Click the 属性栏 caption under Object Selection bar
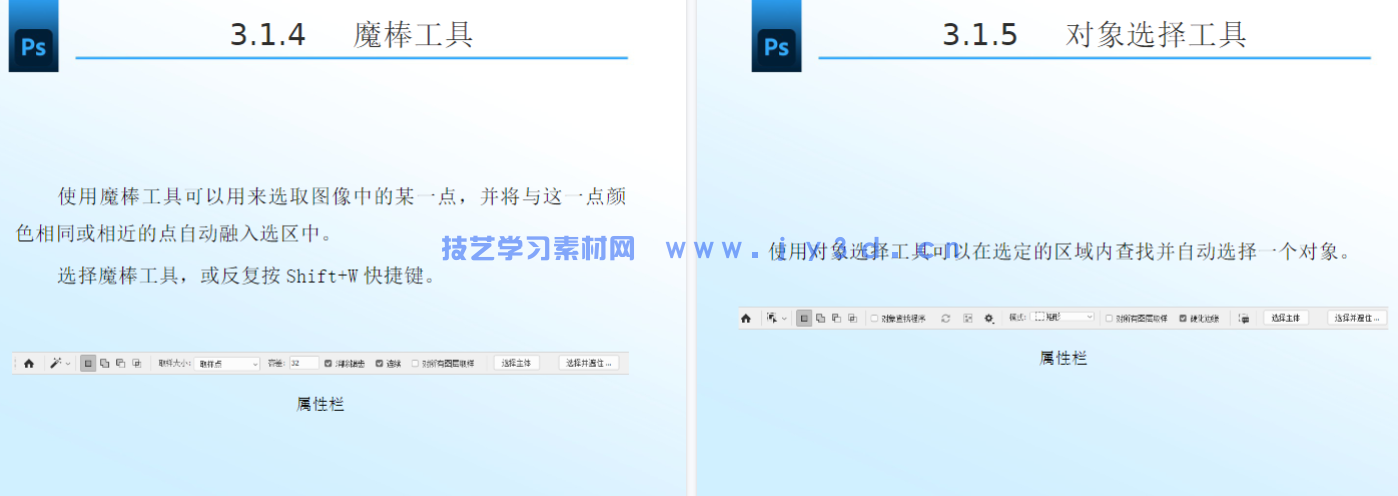This screenshot has width=1398, height=496. coord(1063,357)
